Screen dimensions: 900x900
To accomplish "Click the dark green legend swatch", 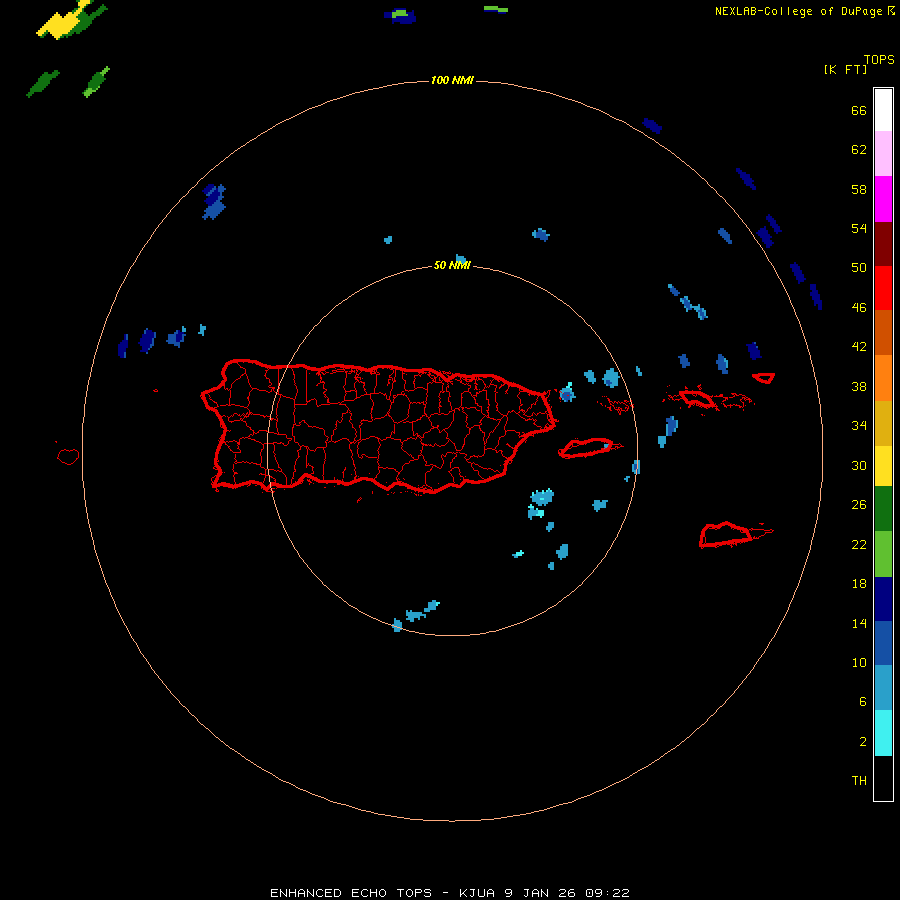I will pos(883,509).
